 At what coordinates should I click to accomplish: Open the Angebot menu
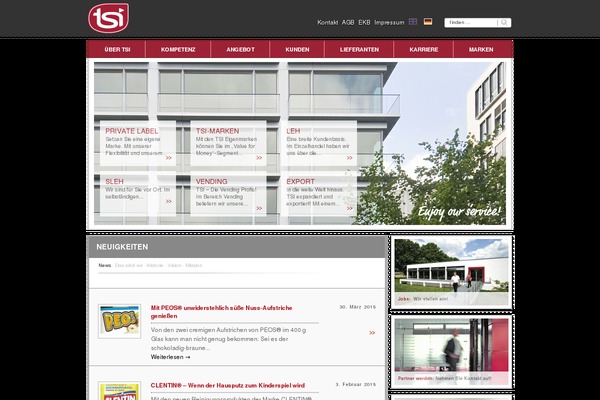(x=240, y=49)
